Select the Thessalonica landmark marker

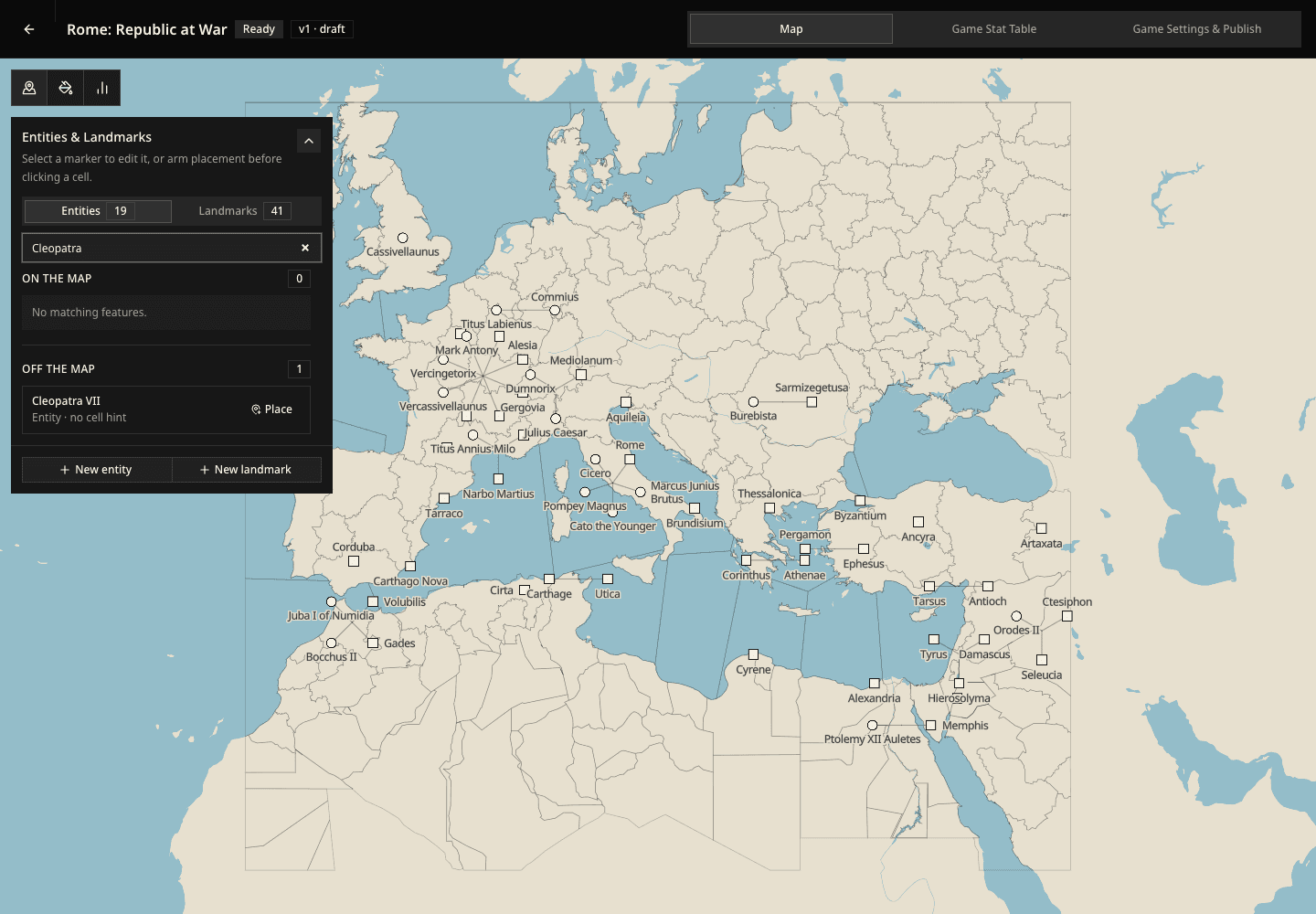[x=769, y=508]
